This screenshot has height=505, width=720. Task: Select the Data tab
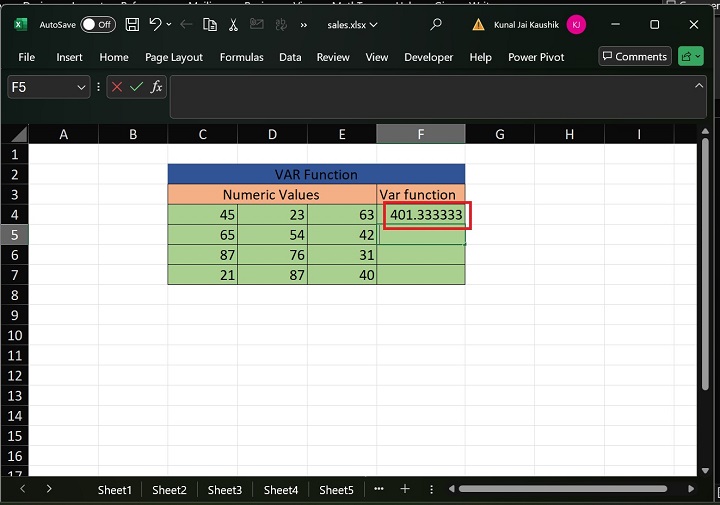(x=290, y=57)
